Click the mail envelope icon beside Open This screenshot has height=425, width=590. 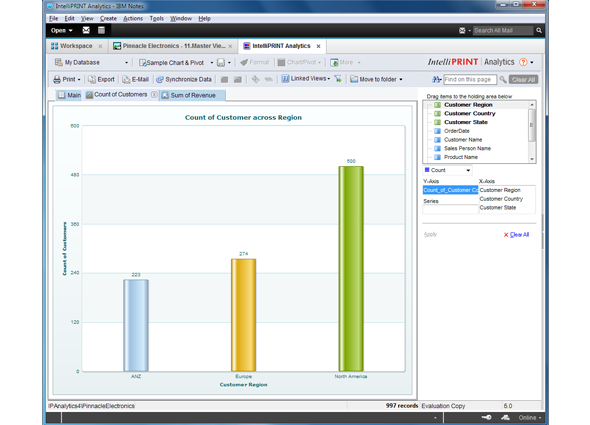[86, 30]
